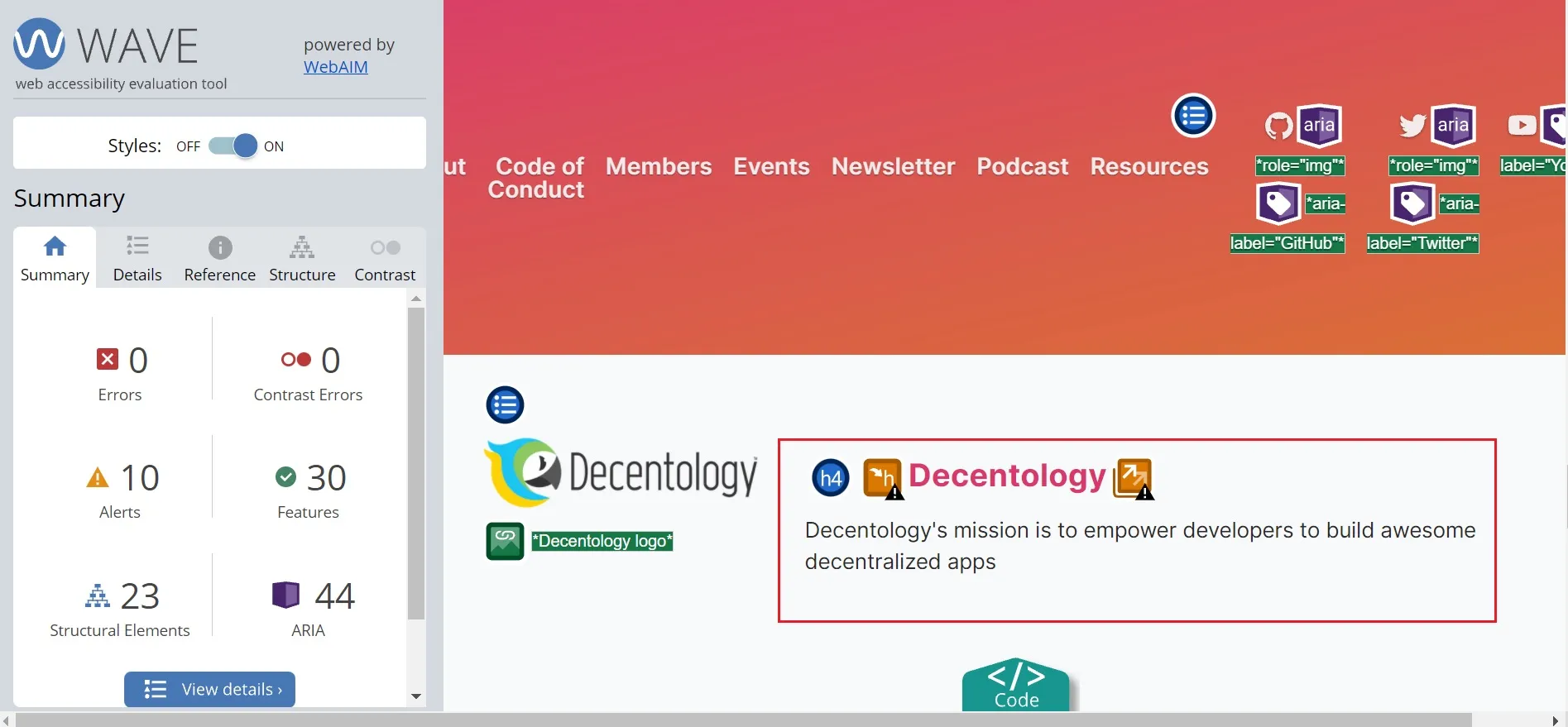Follow the WebAIM link

click(336, 67)
